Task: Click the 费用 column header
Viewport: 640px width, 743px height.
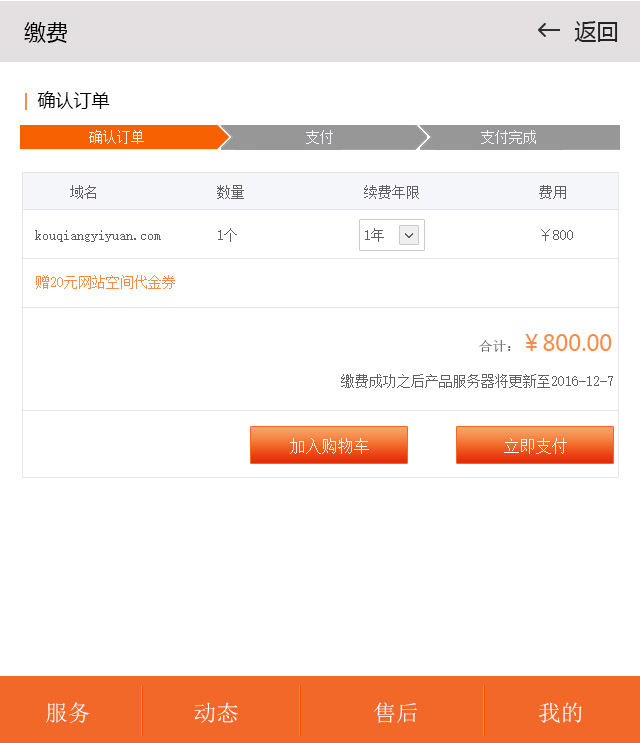Action: (553, 192)
